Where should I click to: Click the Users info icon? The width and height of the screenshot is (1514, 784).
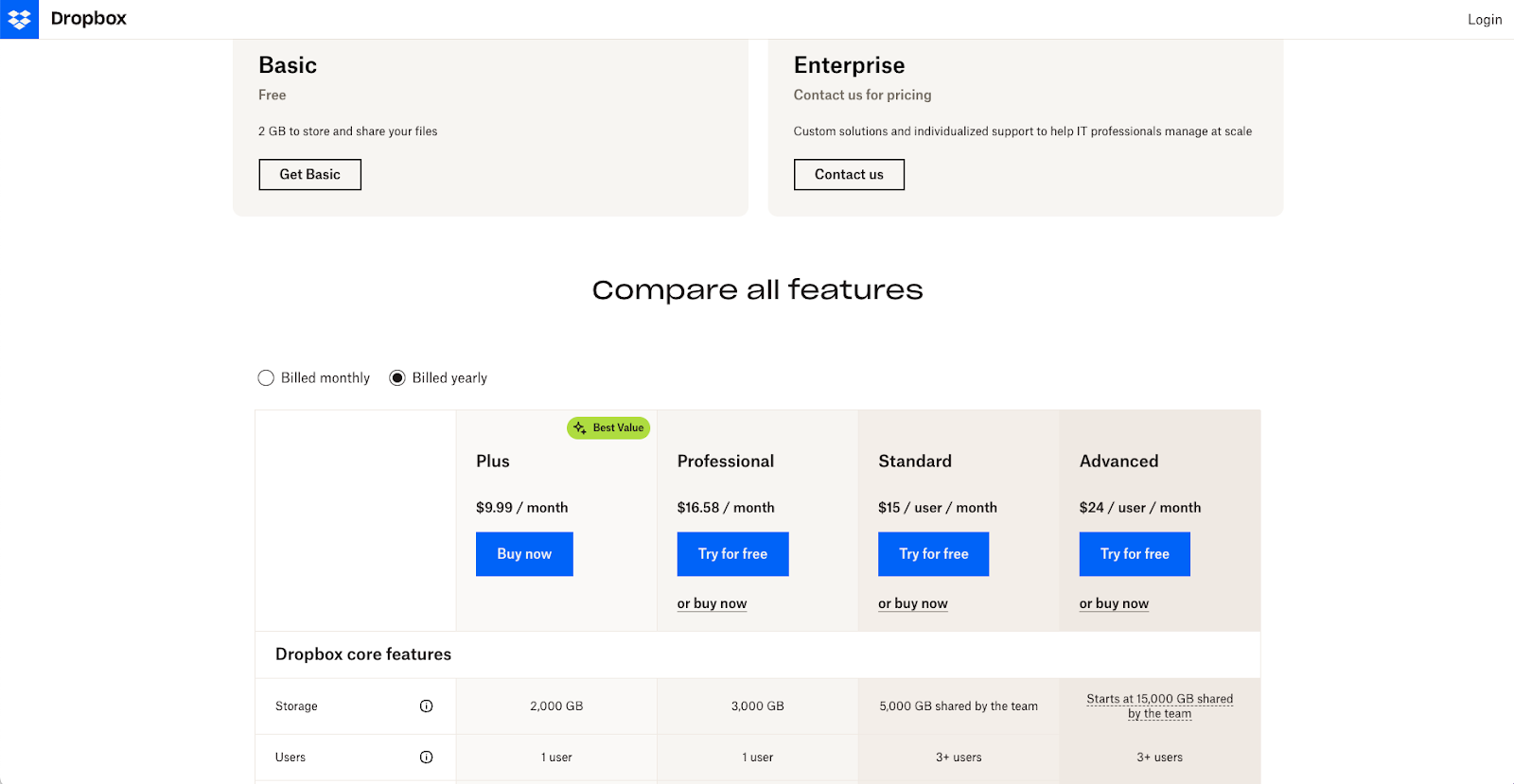[426, 758]
